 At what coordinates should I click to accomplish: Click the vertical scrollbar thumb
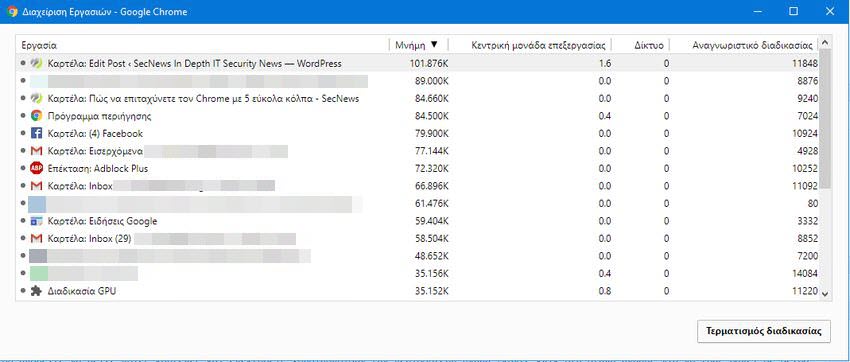(825, 119)
